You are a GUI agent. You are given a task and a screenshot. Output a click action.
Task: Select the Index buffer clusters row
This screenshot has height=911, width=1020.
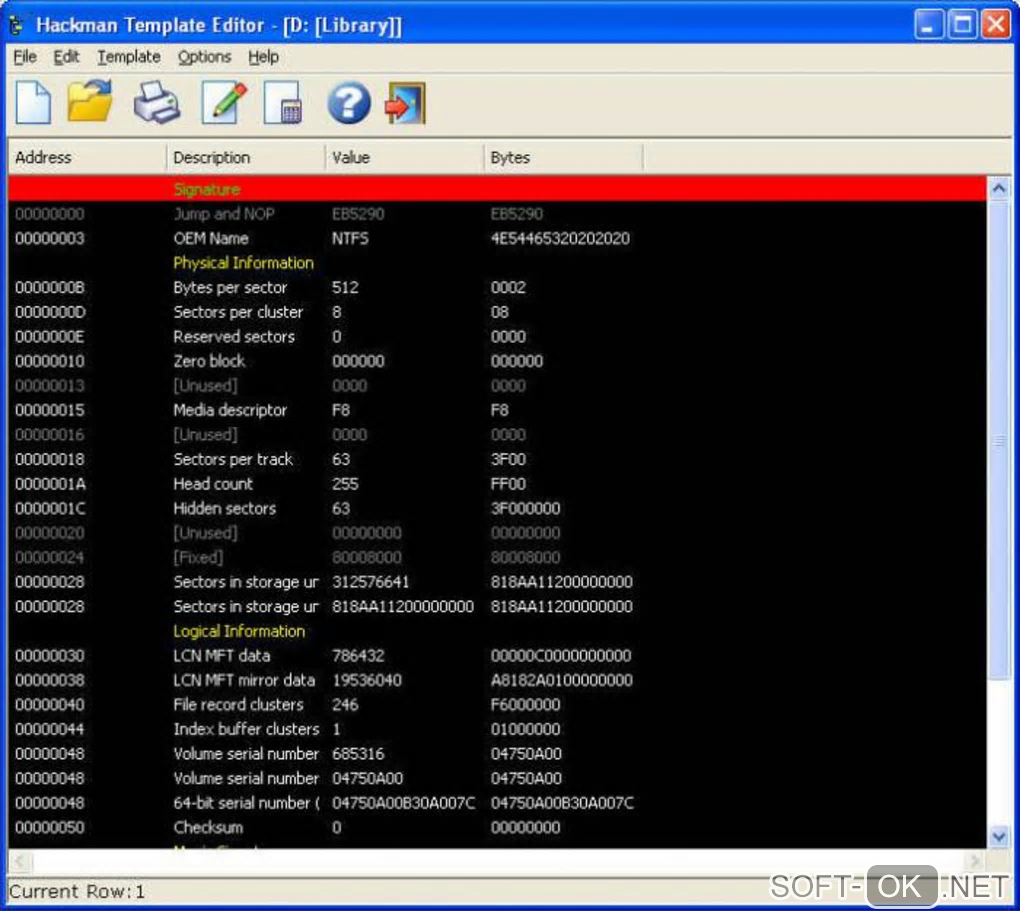pyautogui.click(x=497, y=729)
